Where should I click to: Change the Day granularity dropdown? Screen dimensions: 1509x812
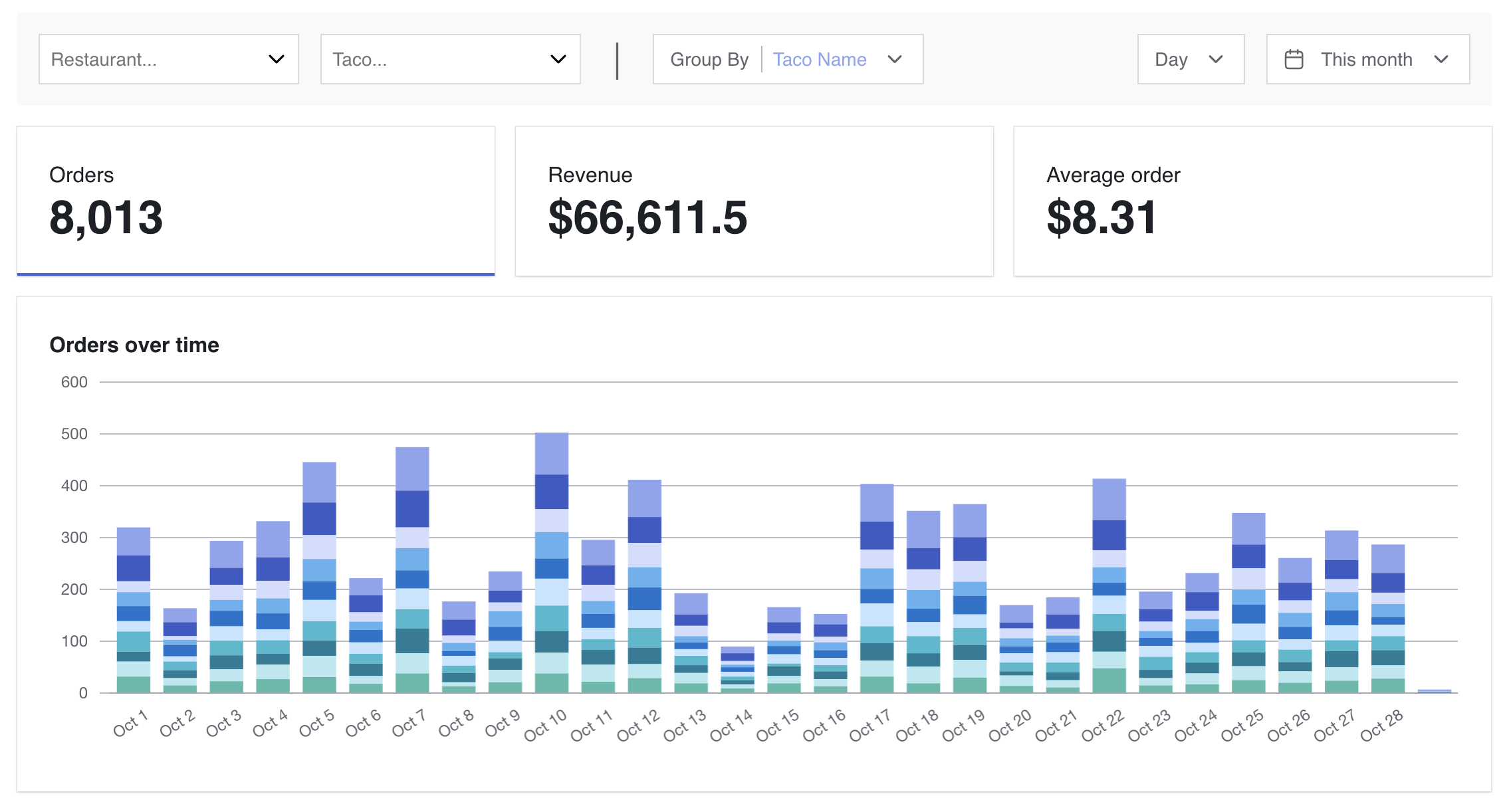point(1190,59)
